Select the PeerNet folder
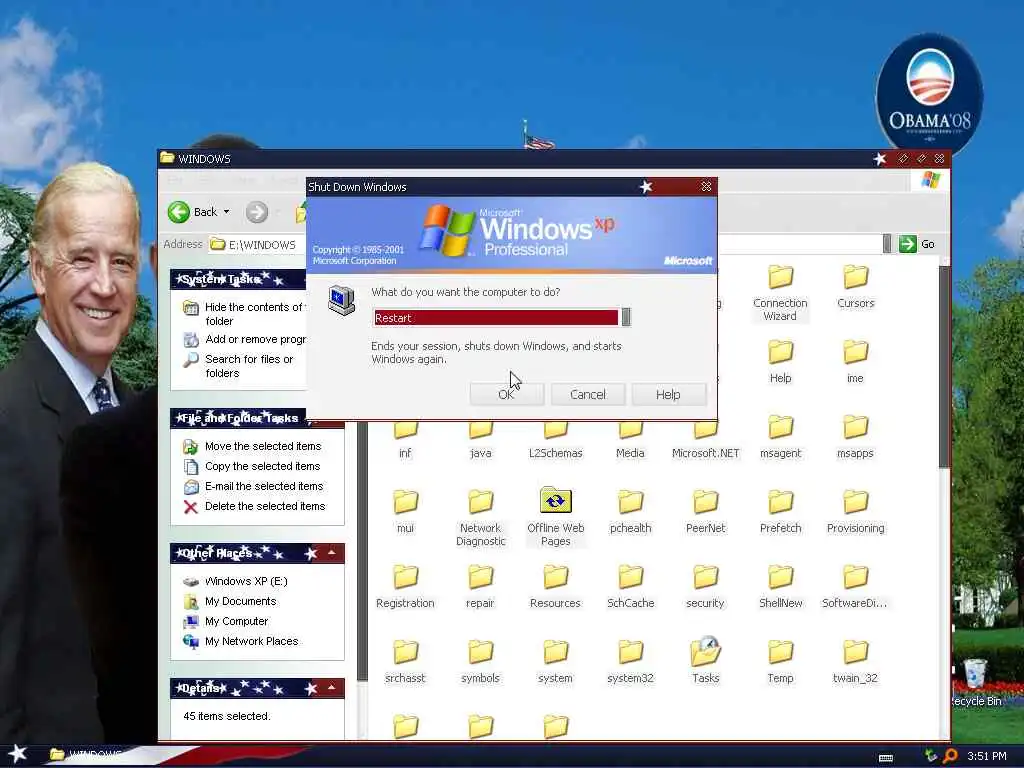The width and height of the screenshot is (1024, 768). click(x=705, y=511)
